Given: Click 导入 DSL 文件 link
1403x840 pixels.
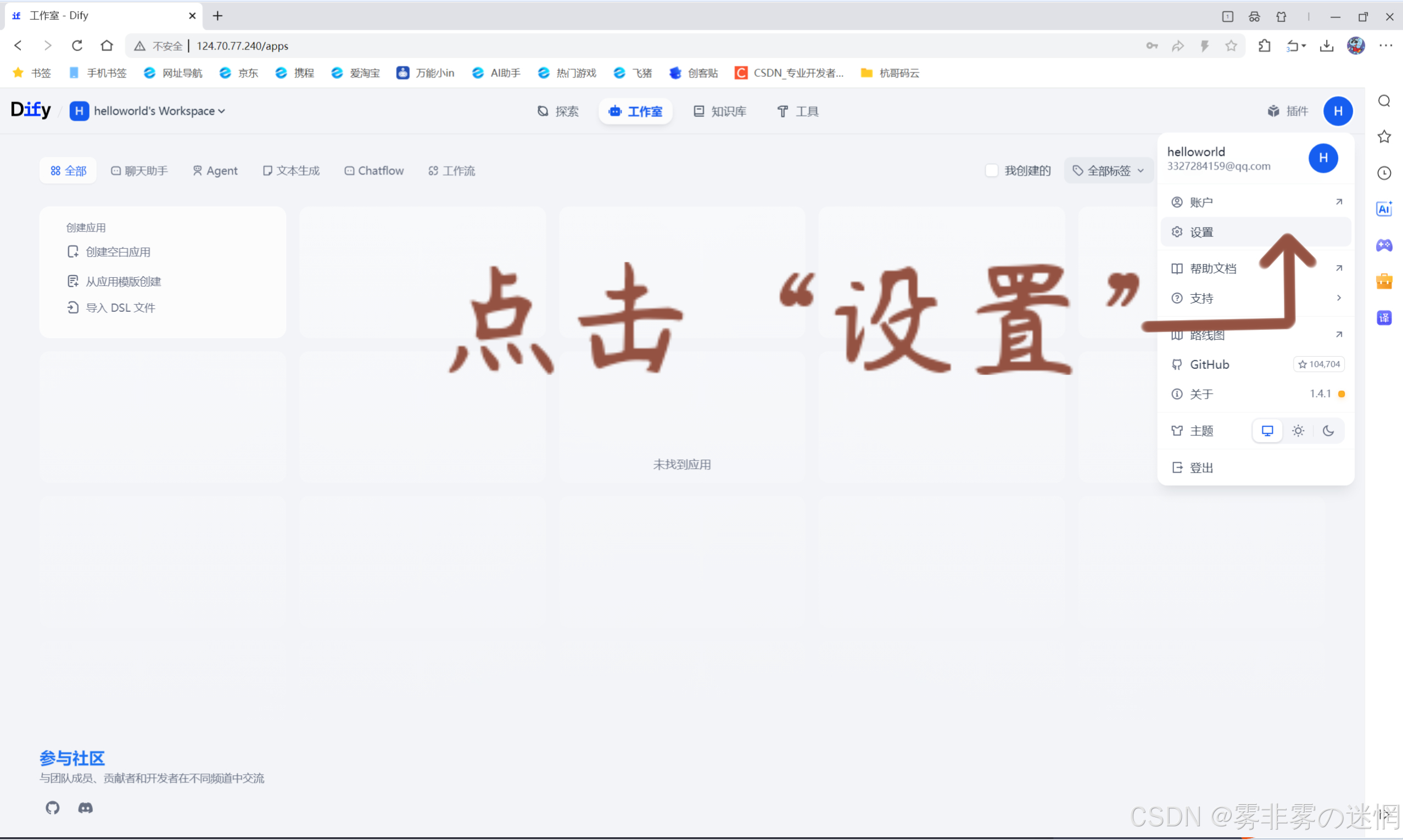Looking at the screenshot, I should 120,307.
